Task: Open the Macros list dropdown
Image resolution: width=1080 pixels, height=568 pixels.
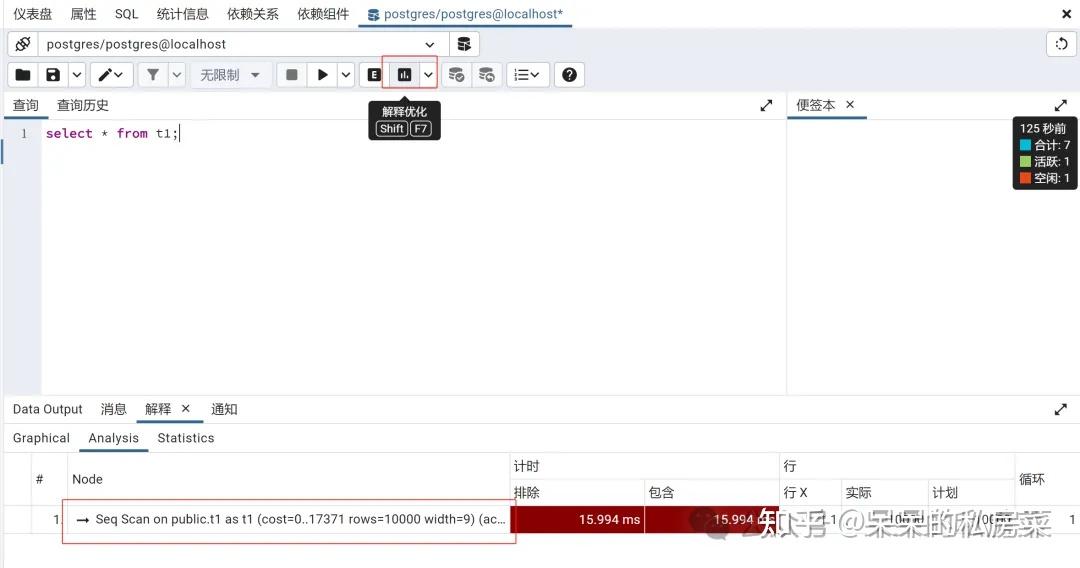Action: (528, 74)
